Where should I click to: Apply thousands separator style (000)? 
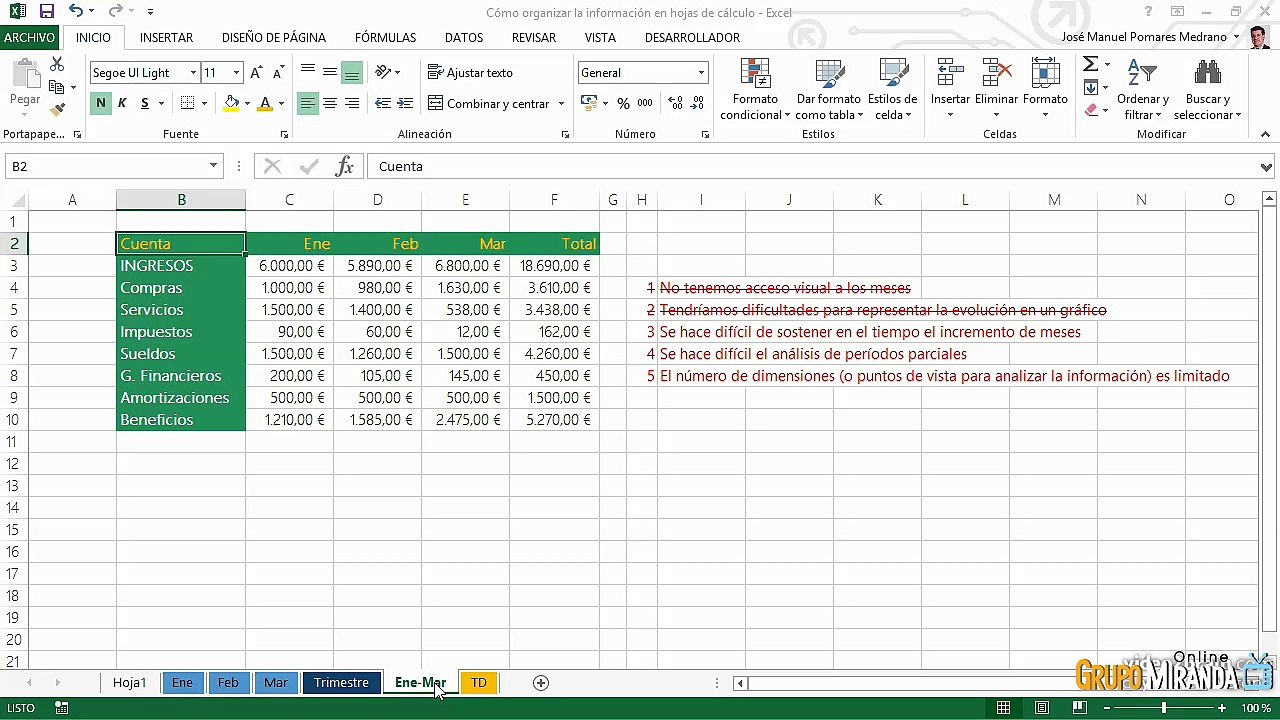[645, 103]
